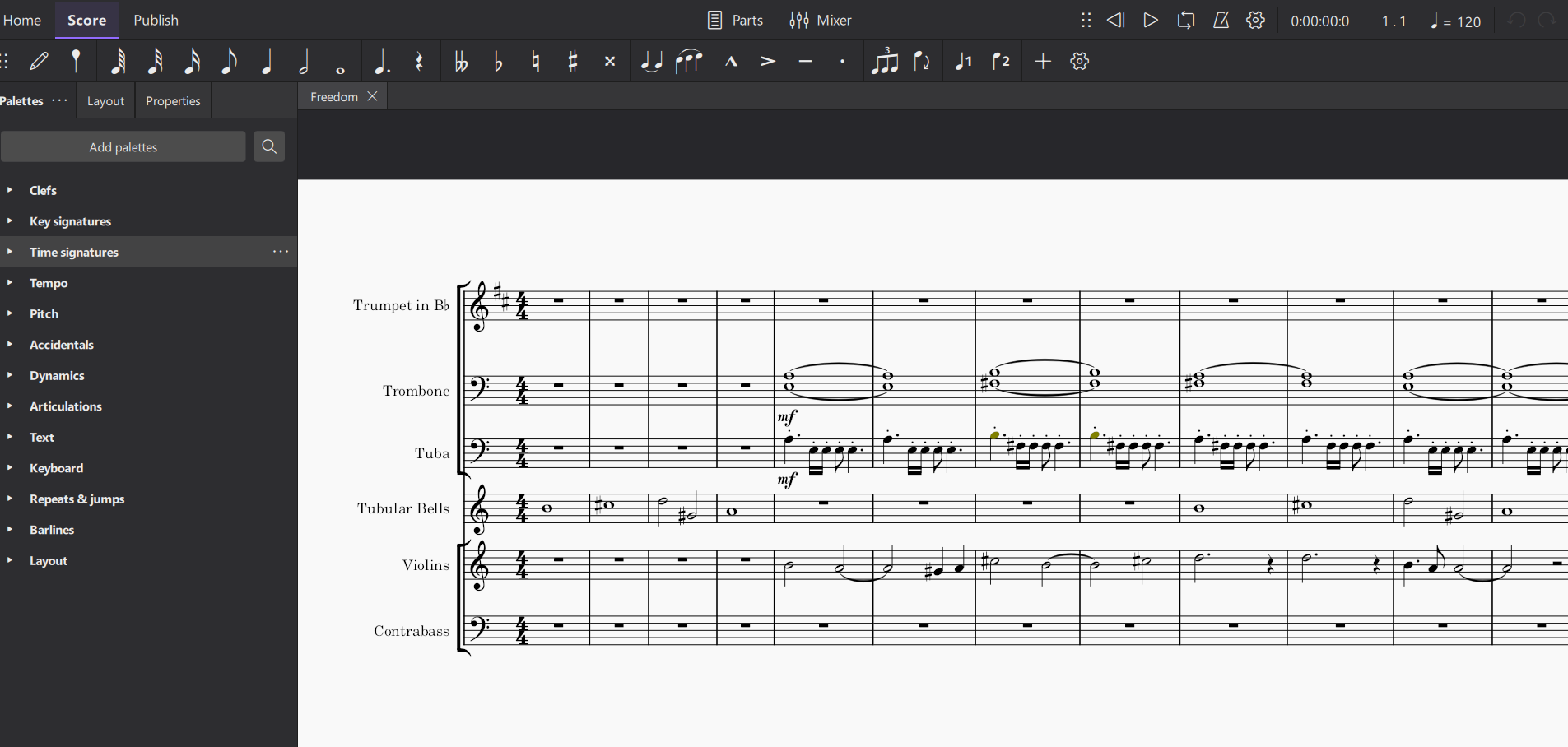
Task: Select the 64th note duration
Action: tap(119, 61)
